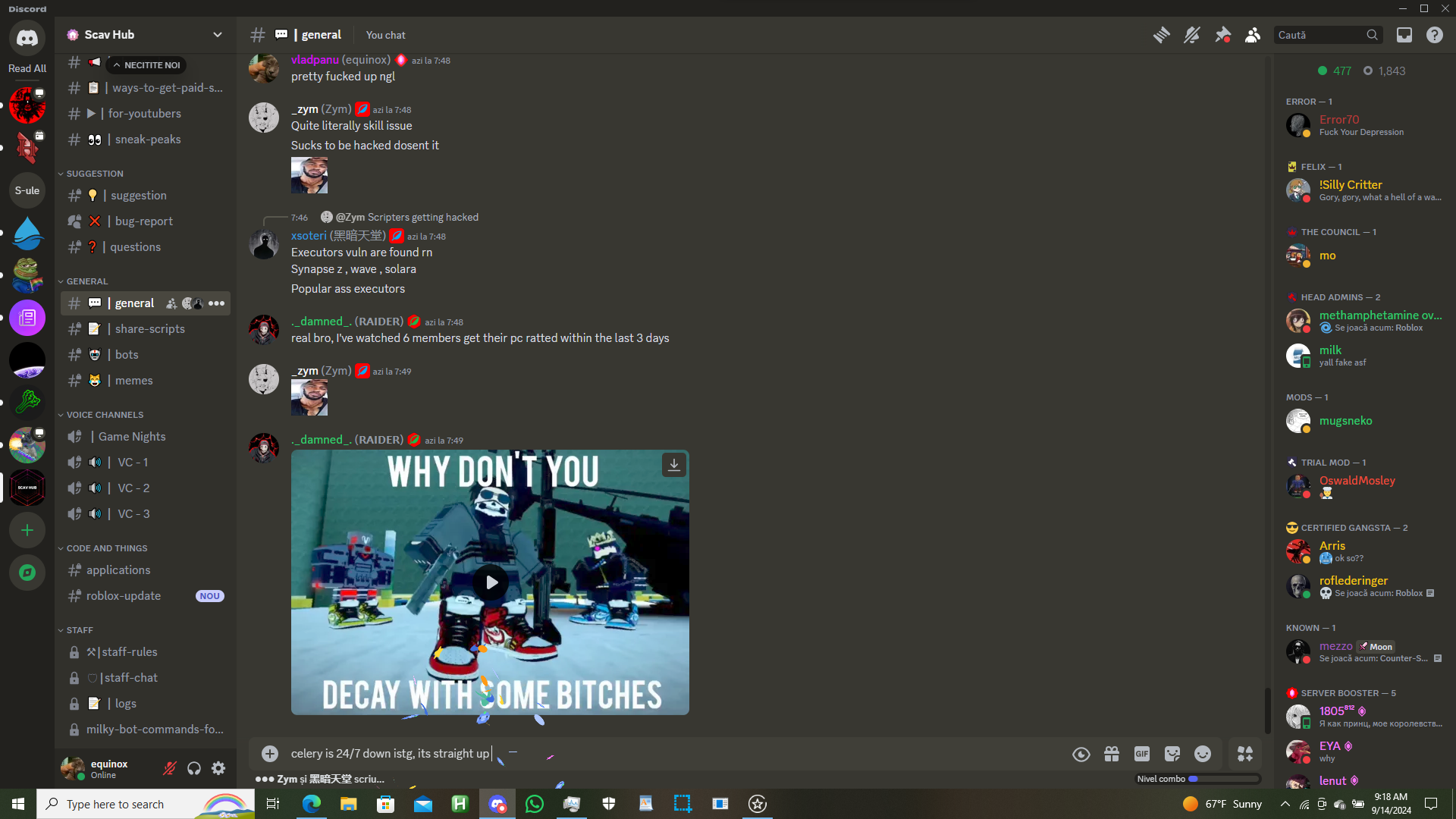The width and height of the screenshot is (1456, 819).
Task: Play the posted video
Action: click(491, 582)
